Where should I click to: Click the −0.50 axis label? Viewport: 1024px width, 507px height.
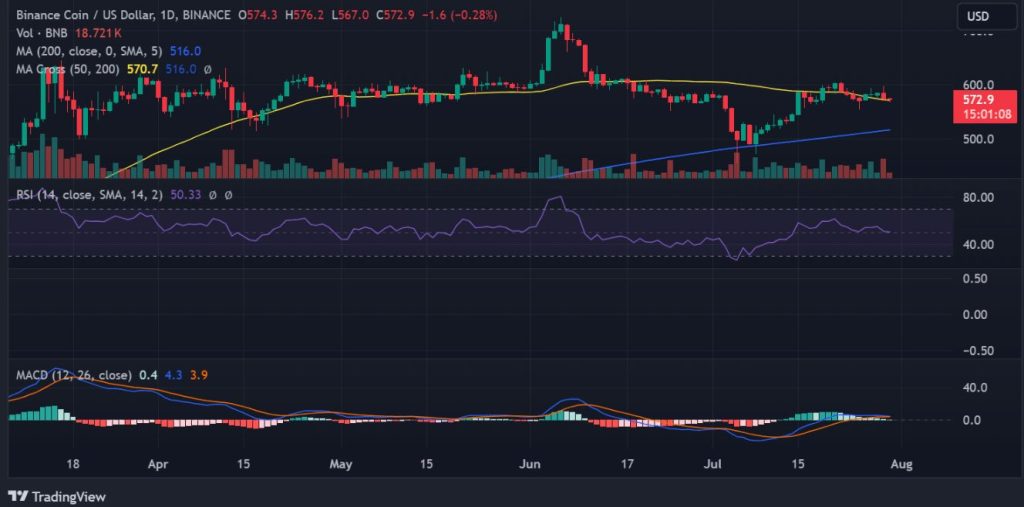point(977,350)
